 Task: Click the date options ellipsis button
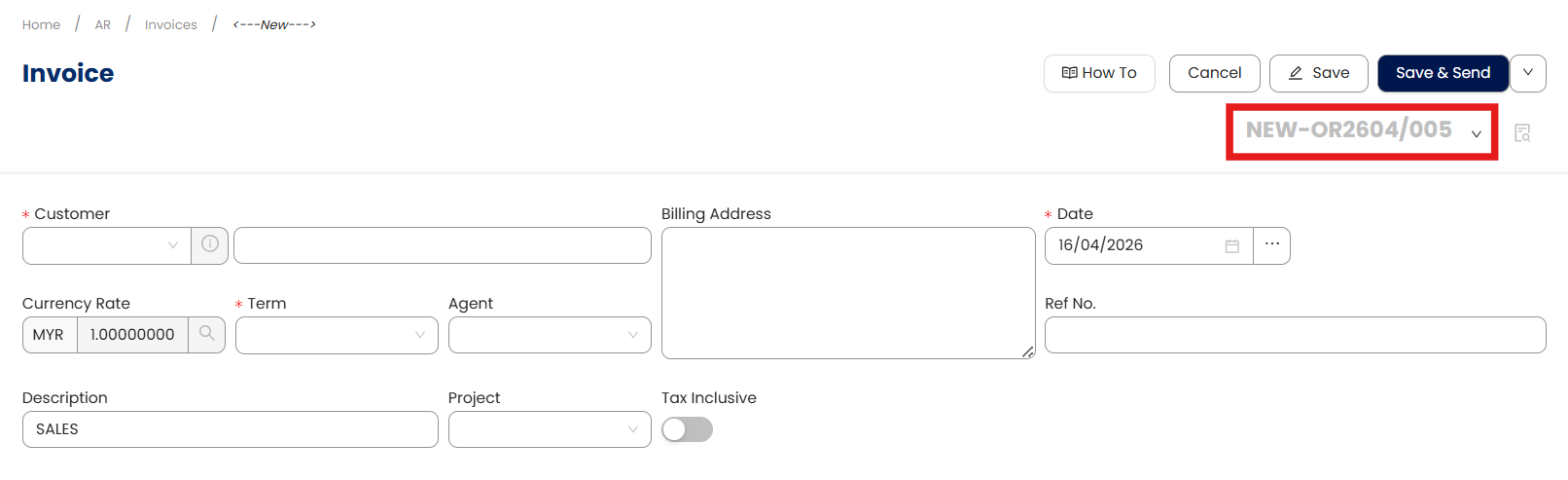[1271, 244]
